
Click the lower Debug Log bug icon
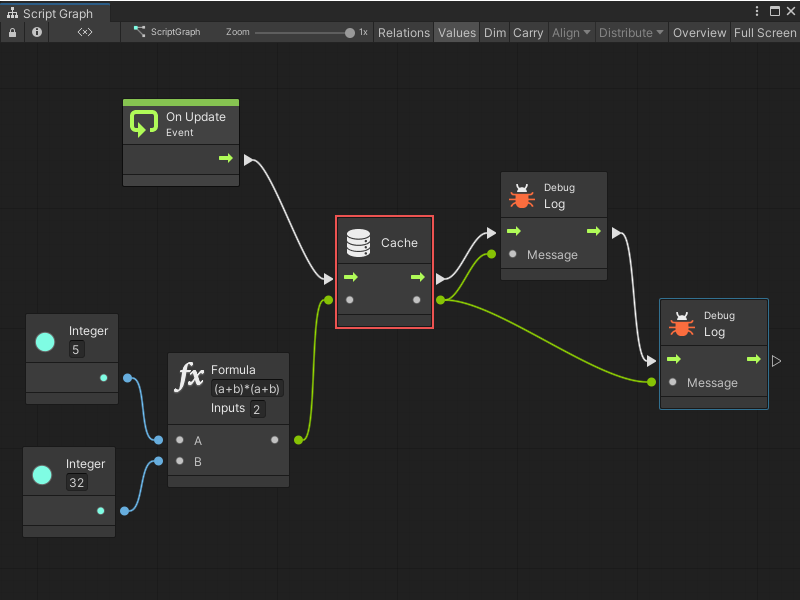(683, 323)
